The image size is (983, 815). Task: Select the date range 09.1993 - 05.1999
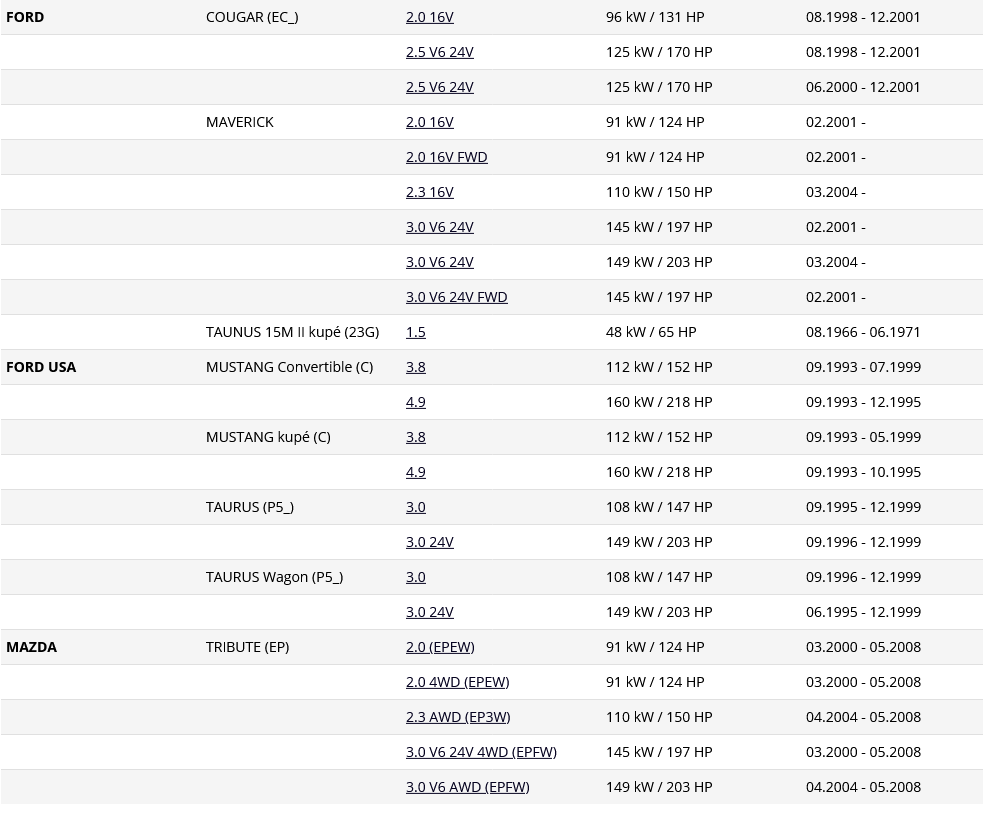click(x=863, y=438)
